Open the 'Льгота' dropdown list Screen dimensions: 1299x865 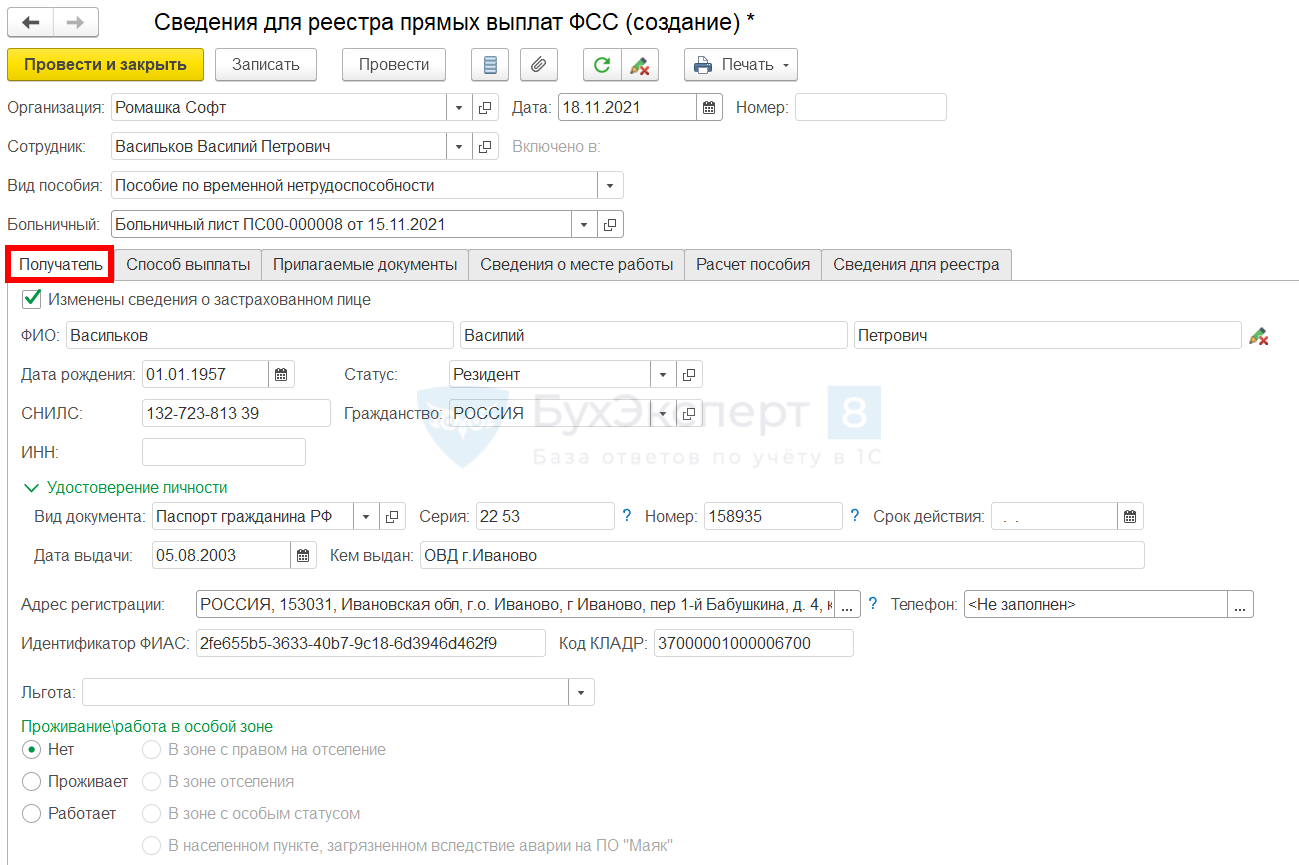(x=581, y=692)
